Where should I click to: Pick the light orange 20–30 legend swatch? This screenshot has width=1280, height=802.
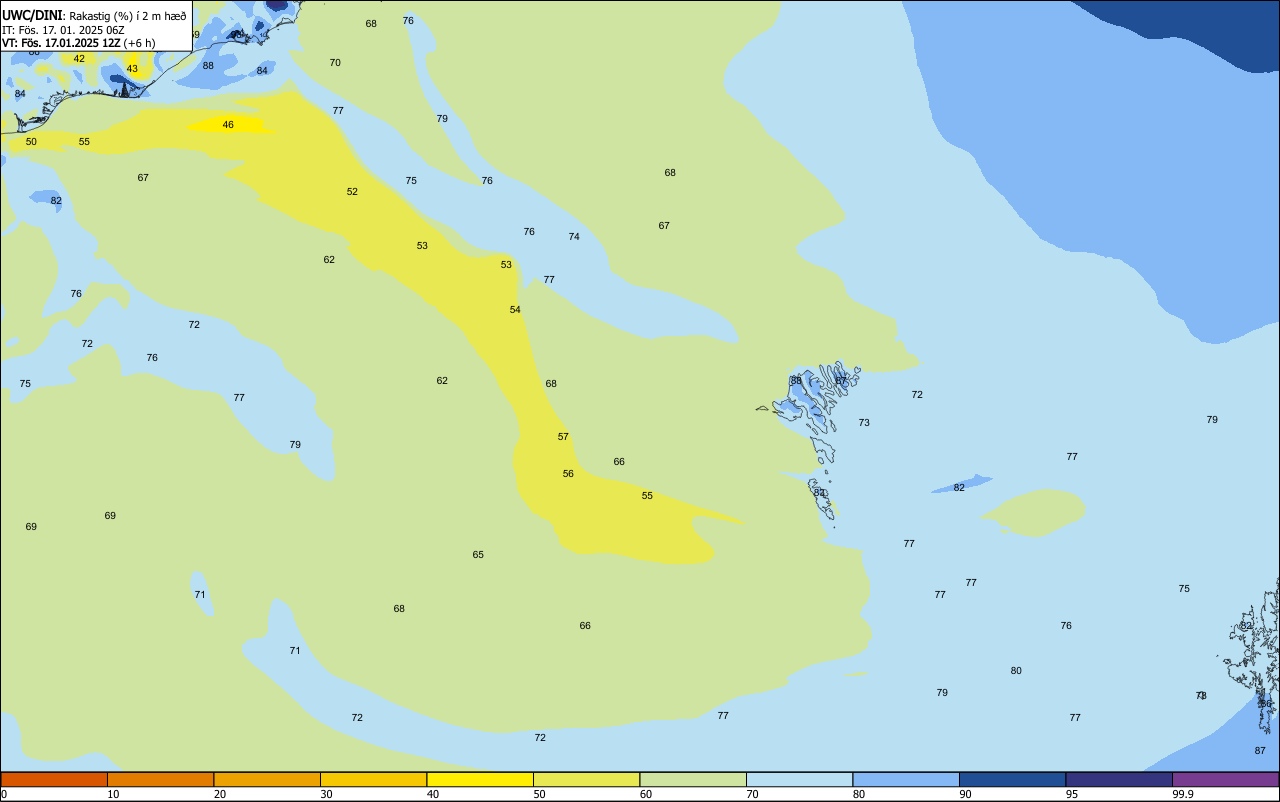point(267,779)
